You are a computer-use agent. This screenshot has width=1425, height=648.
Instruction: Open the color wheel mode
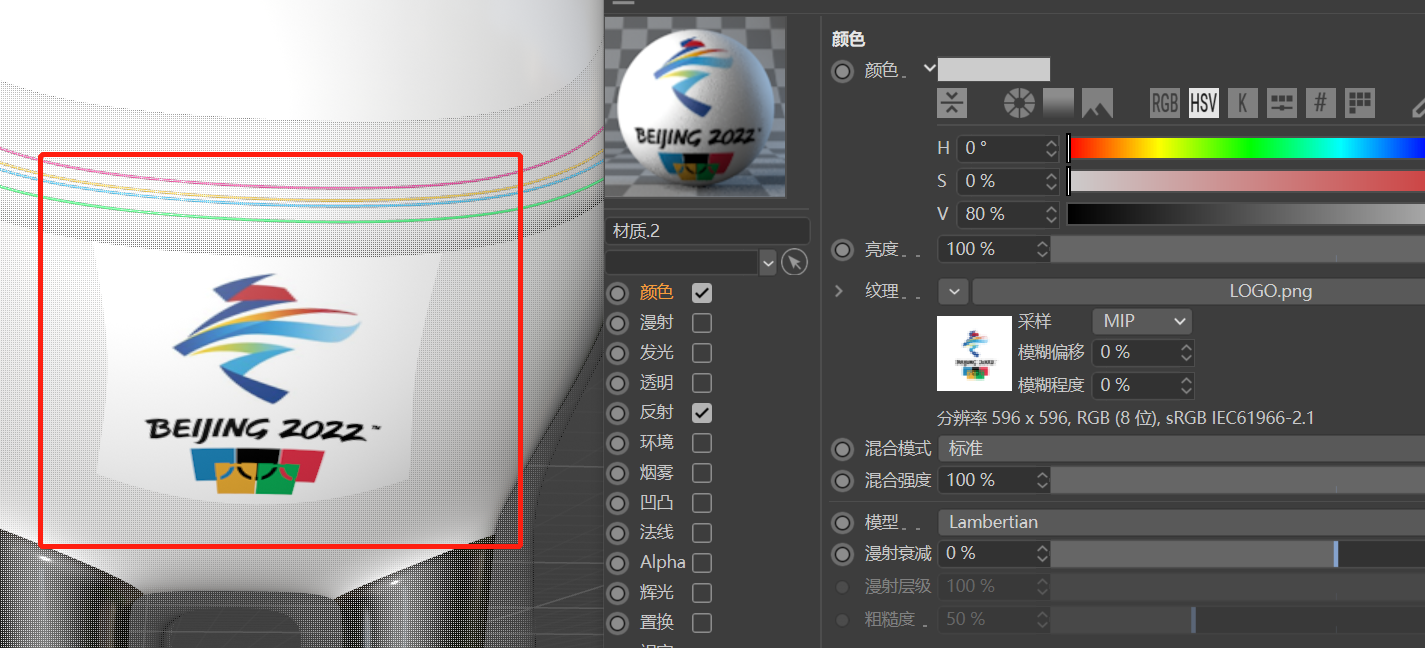pyautogui.click(x=1018, y=103)
